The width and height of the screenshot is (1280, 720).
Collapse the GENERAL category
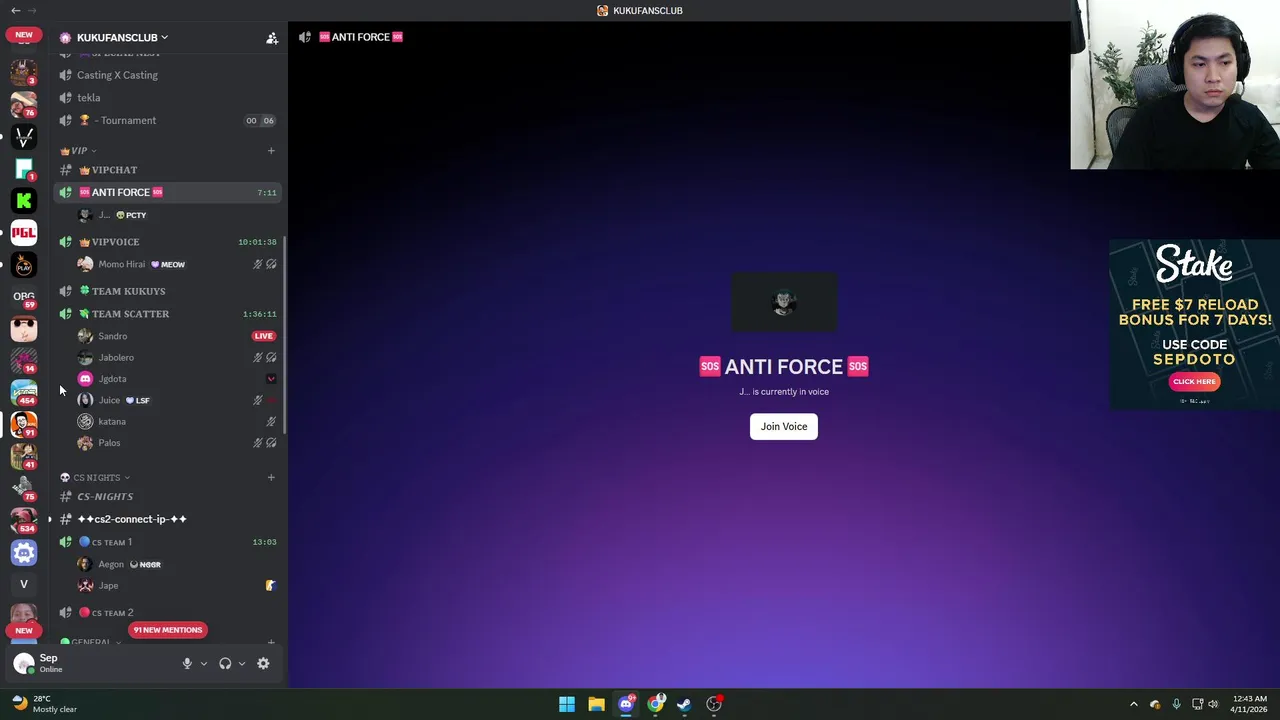click(x=91, y=642)
